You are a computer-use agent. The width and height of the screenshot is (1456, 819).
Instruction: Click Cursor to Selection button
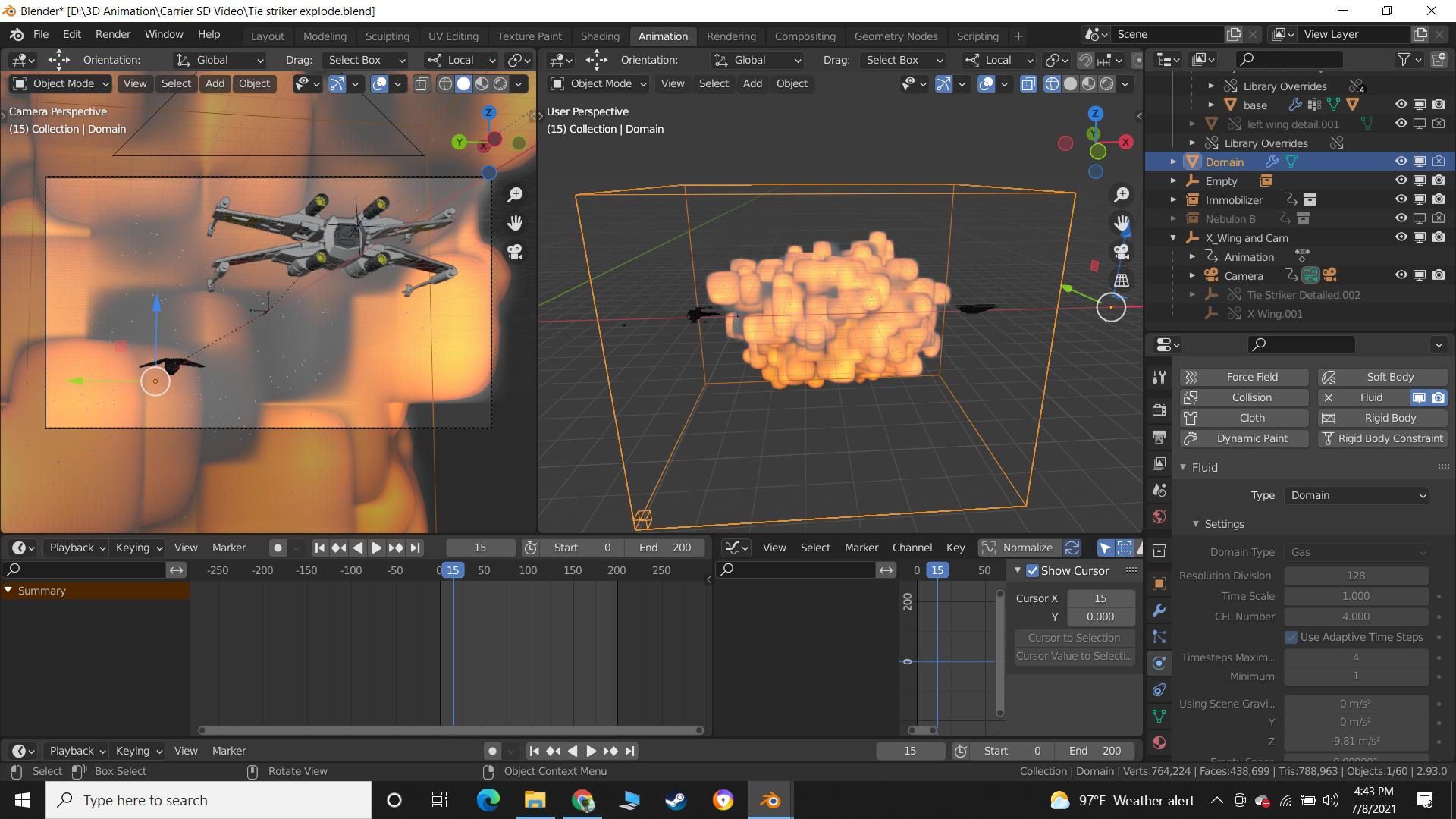pos(1074,638)
